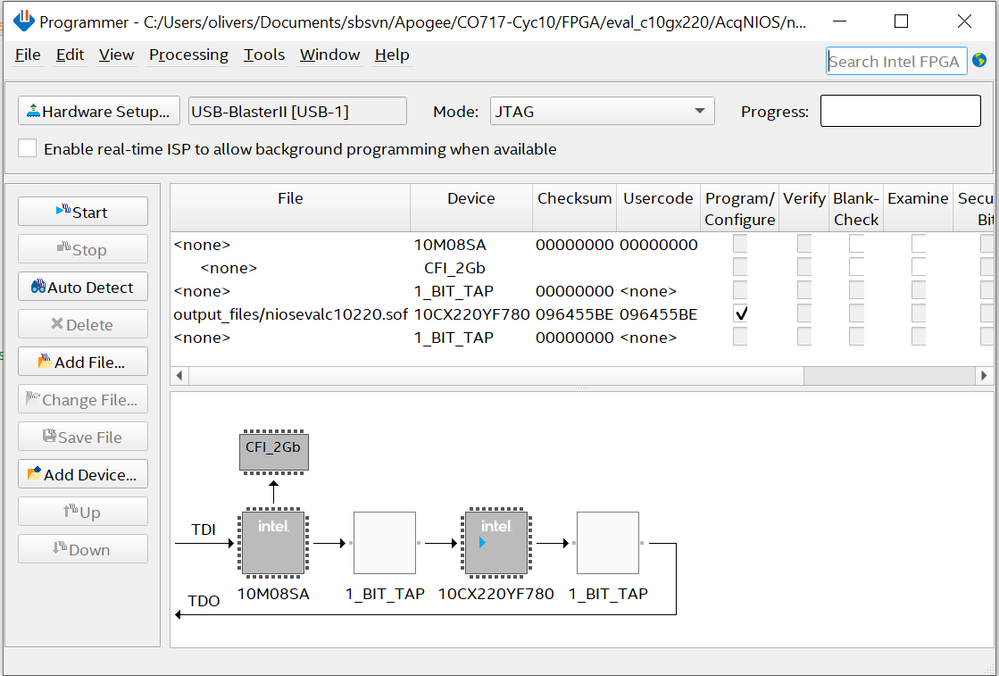Select the 10CX220YF780 chip in chain diagram

pyautogui.click(x=496, y=543)
